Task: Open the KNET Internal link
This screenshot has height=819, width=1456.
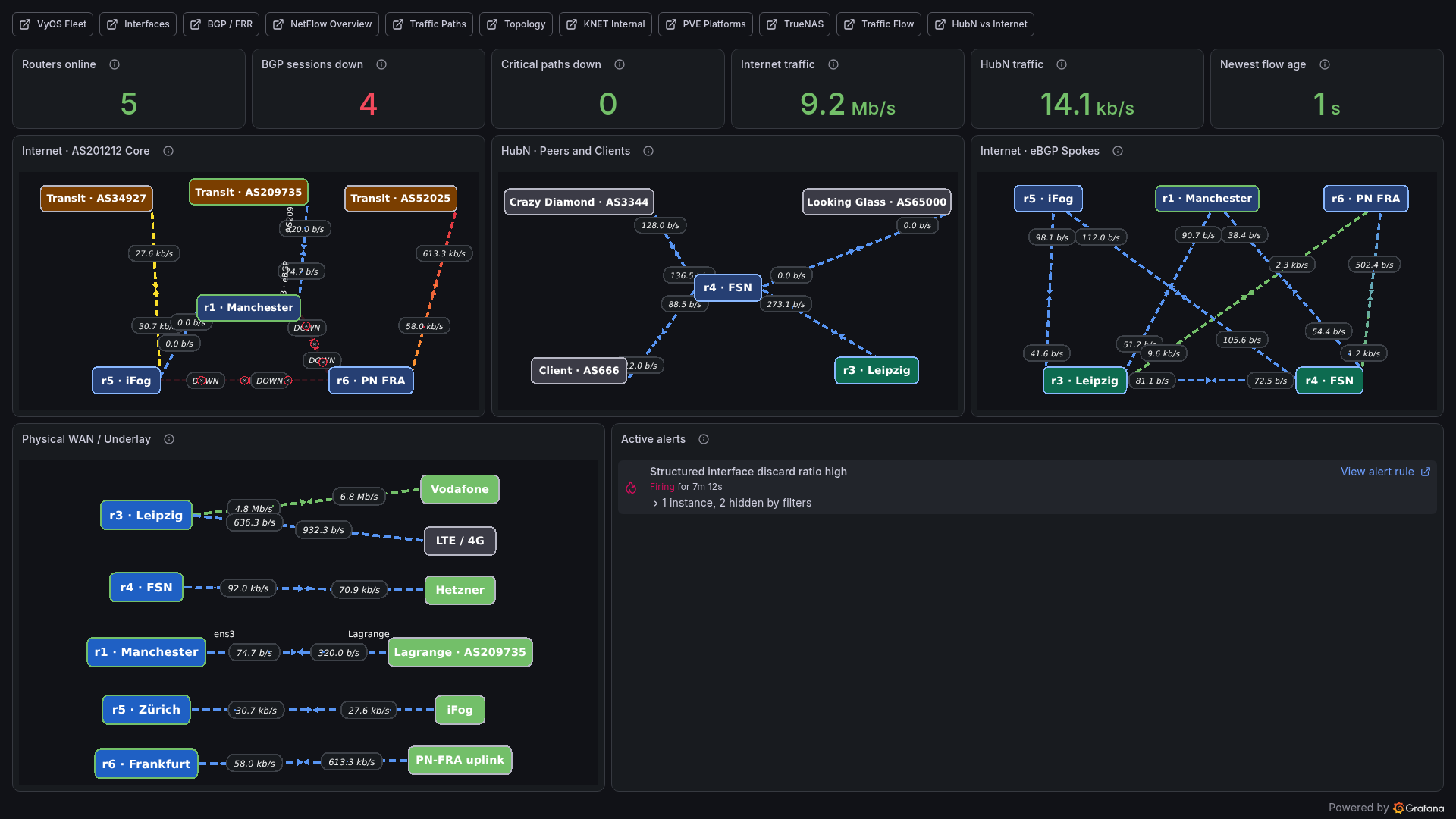Action: click(x=605, y=24)
